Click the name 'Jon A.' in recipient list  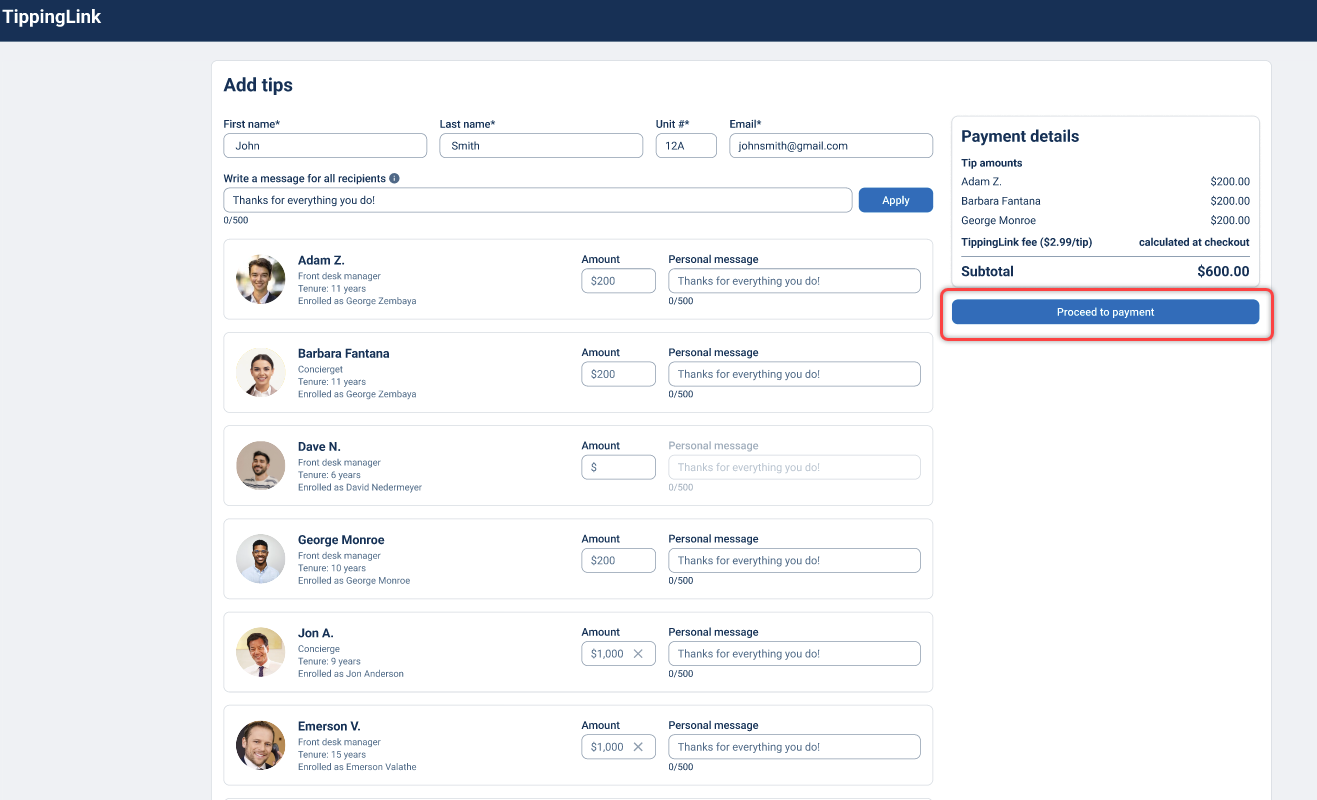click(316, 633)
